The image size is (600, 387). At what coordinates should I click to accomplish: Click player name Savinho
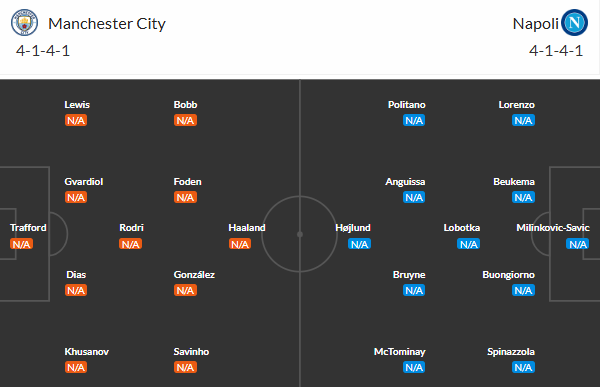(x=191, y=351)
